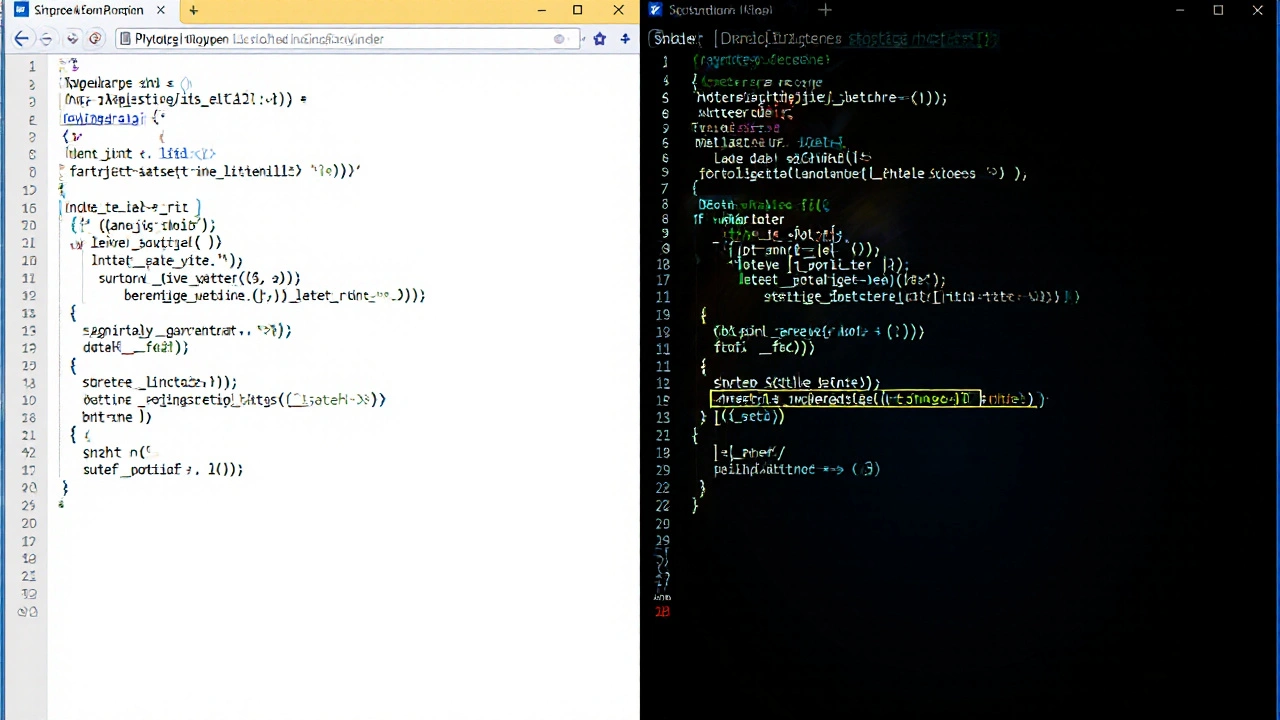
Task: Click the back navigation arrow in the browser
Action: tap(22, 38)
